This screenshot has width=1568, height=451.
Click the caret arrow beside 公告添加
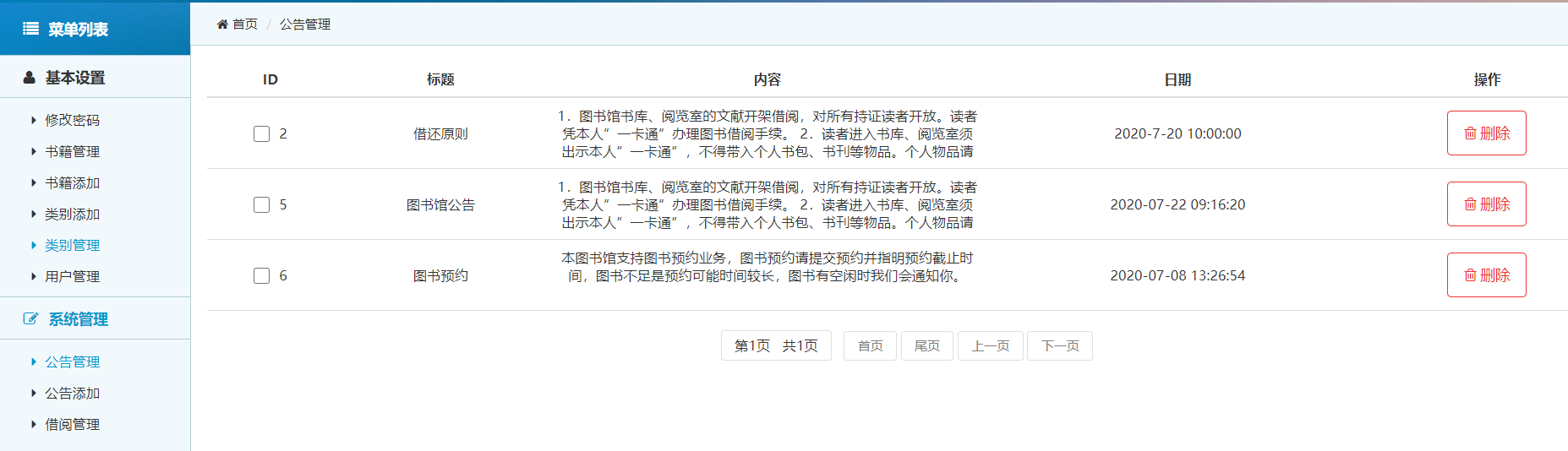tap(34, 393)
